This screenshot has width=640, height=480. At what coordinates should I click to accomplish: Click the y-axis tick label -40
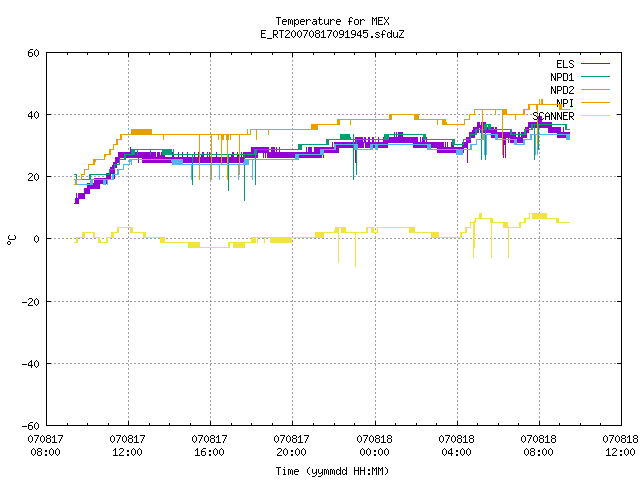(x=31, y=364)
